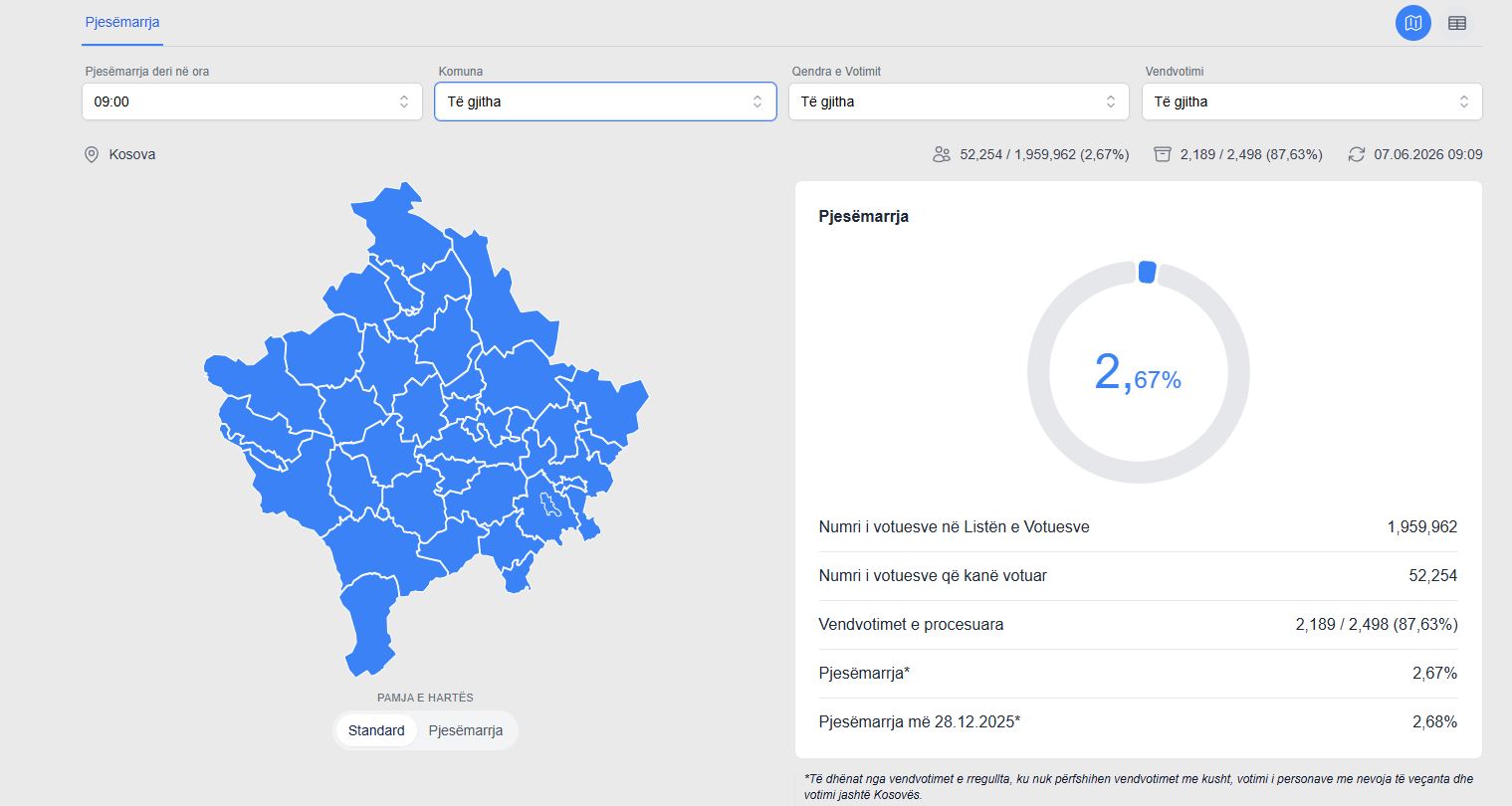Click the value 1,959,962 in the card
Screen dimensions: 1512x806
click(1422, 527)
